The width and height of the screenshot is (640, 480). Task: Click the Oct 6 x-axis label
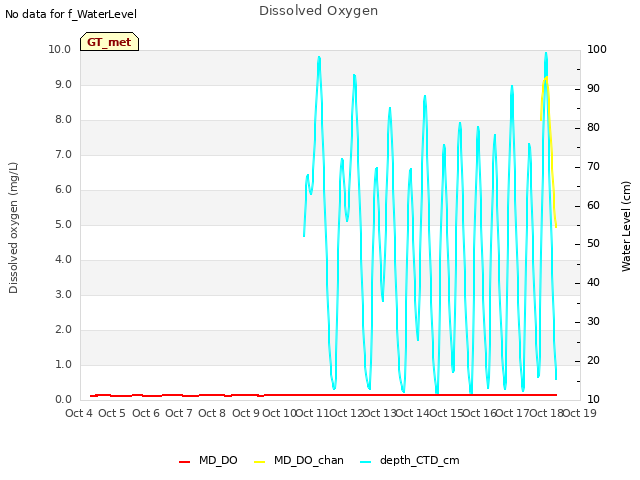[x=146, y=413]
